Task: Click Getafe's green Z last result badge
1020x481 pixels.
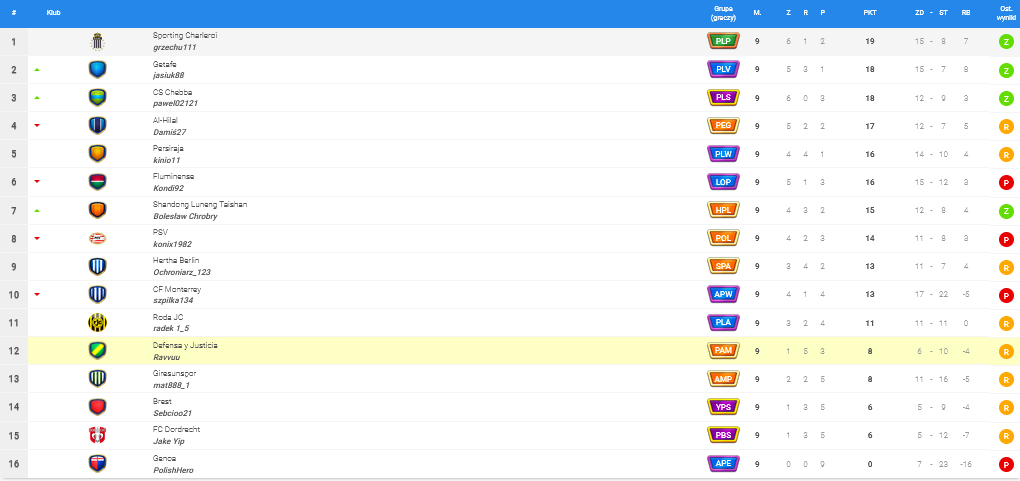Action: point(1006,70)
